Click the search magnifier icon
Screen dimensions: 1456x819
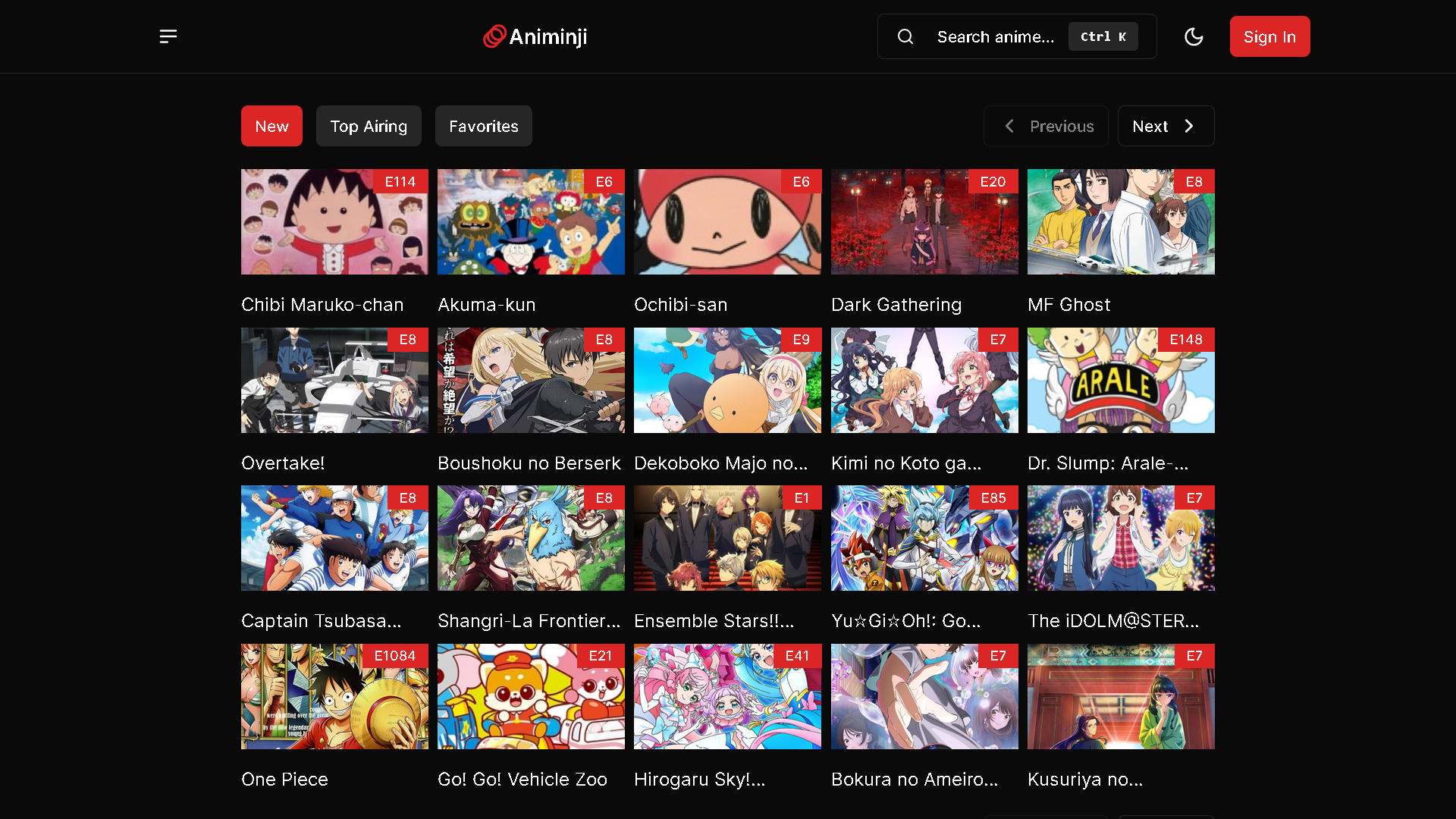click(x=905, y=36)
